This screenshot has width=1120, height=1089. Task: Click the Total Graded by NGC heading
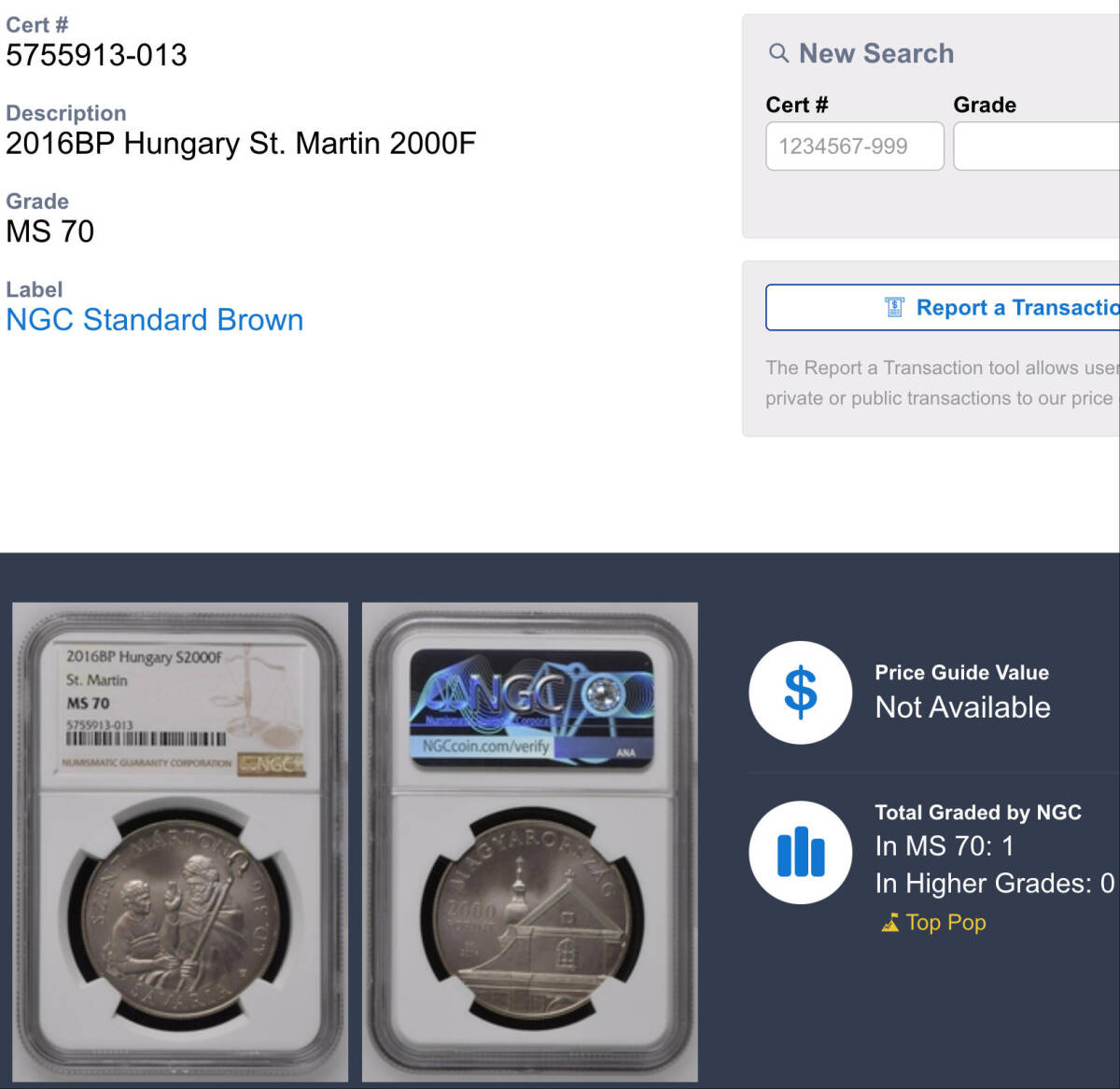(x=978, y=813)
